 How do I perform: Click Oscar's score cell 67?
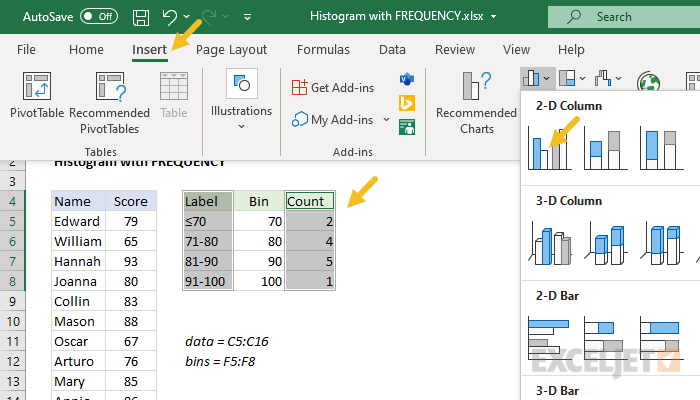click(131, 341)
